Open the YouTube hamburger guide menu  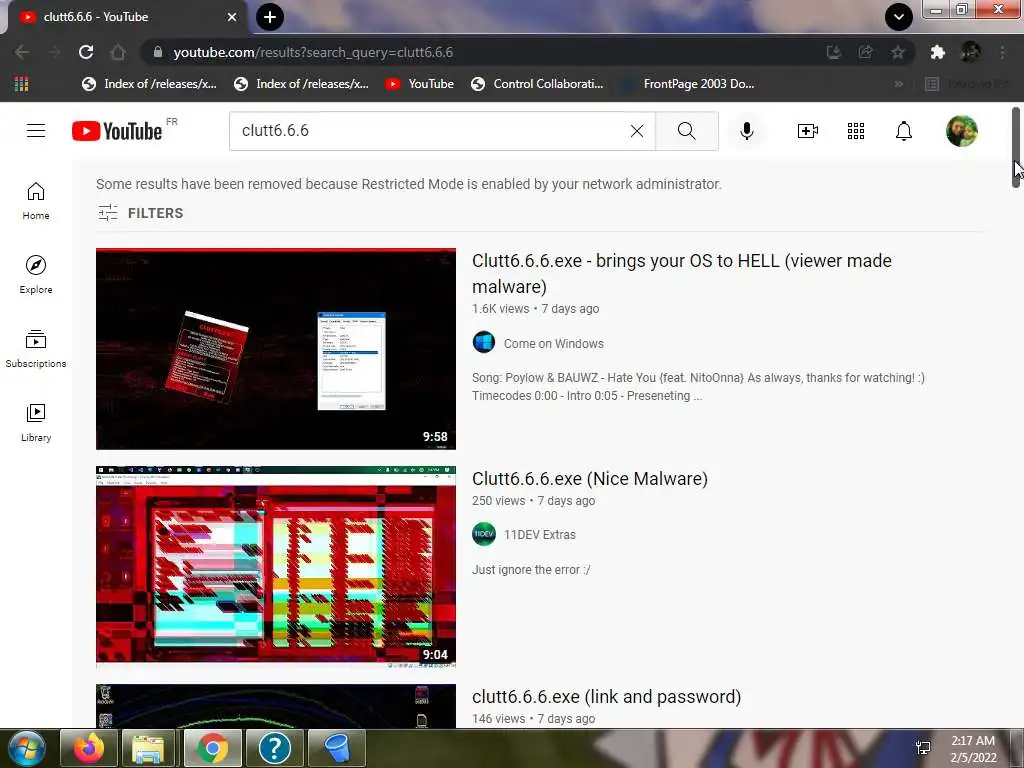coord(36,131)
